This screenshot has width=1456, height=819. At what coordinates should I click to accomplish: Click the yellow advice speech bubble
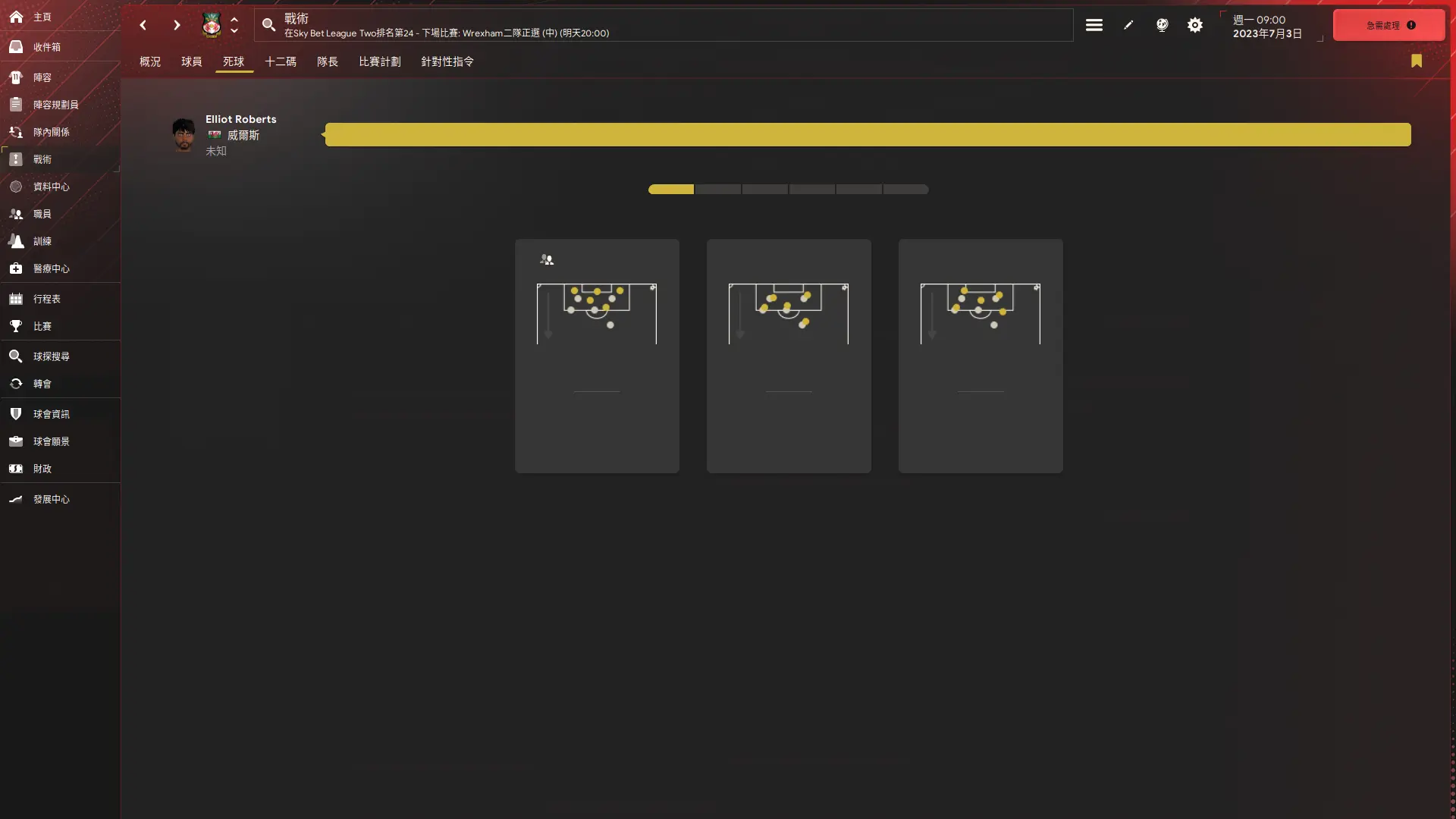click(868, 134)
